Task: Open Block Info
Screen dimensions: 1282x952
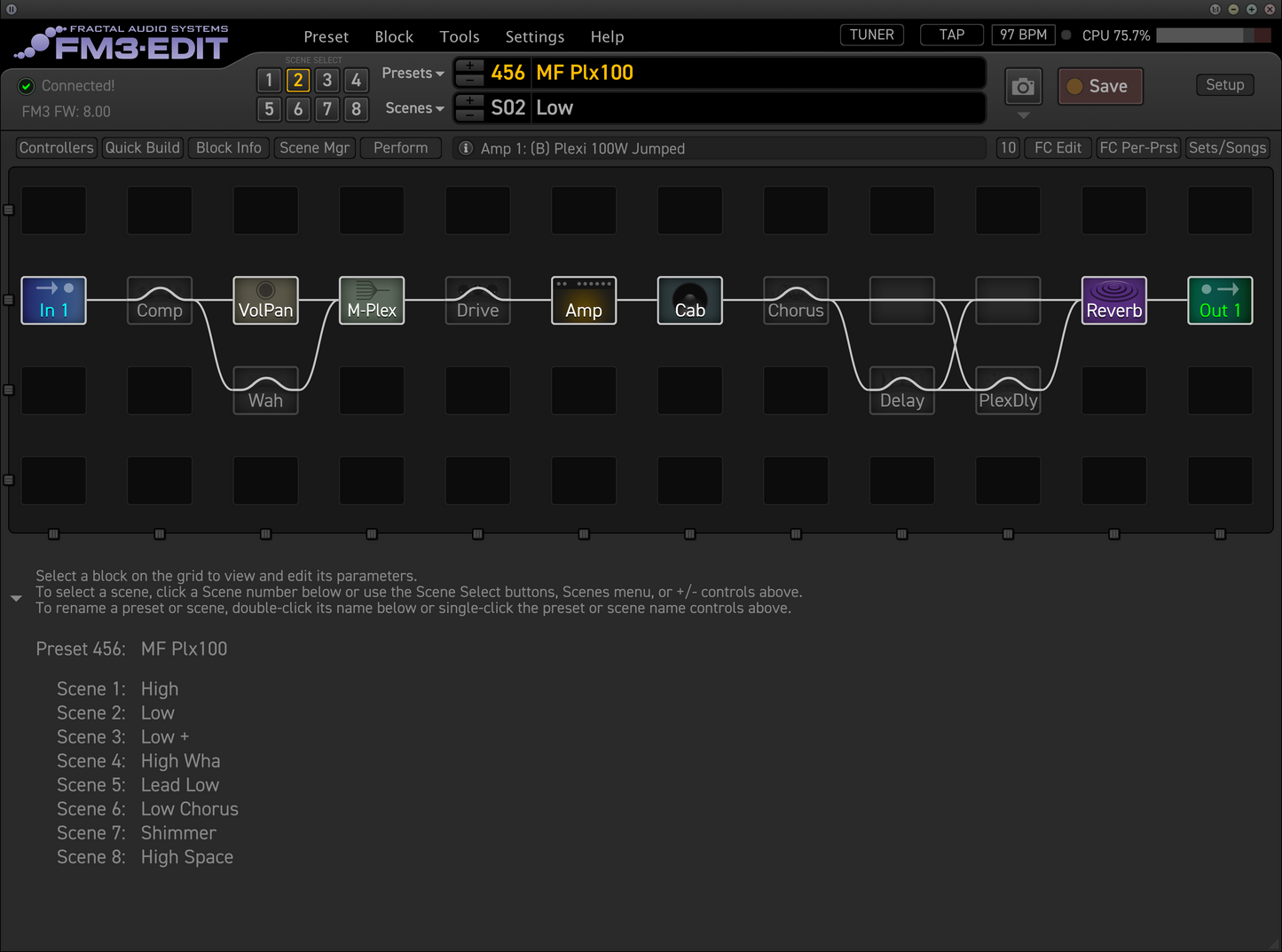Action: [228, 148]
